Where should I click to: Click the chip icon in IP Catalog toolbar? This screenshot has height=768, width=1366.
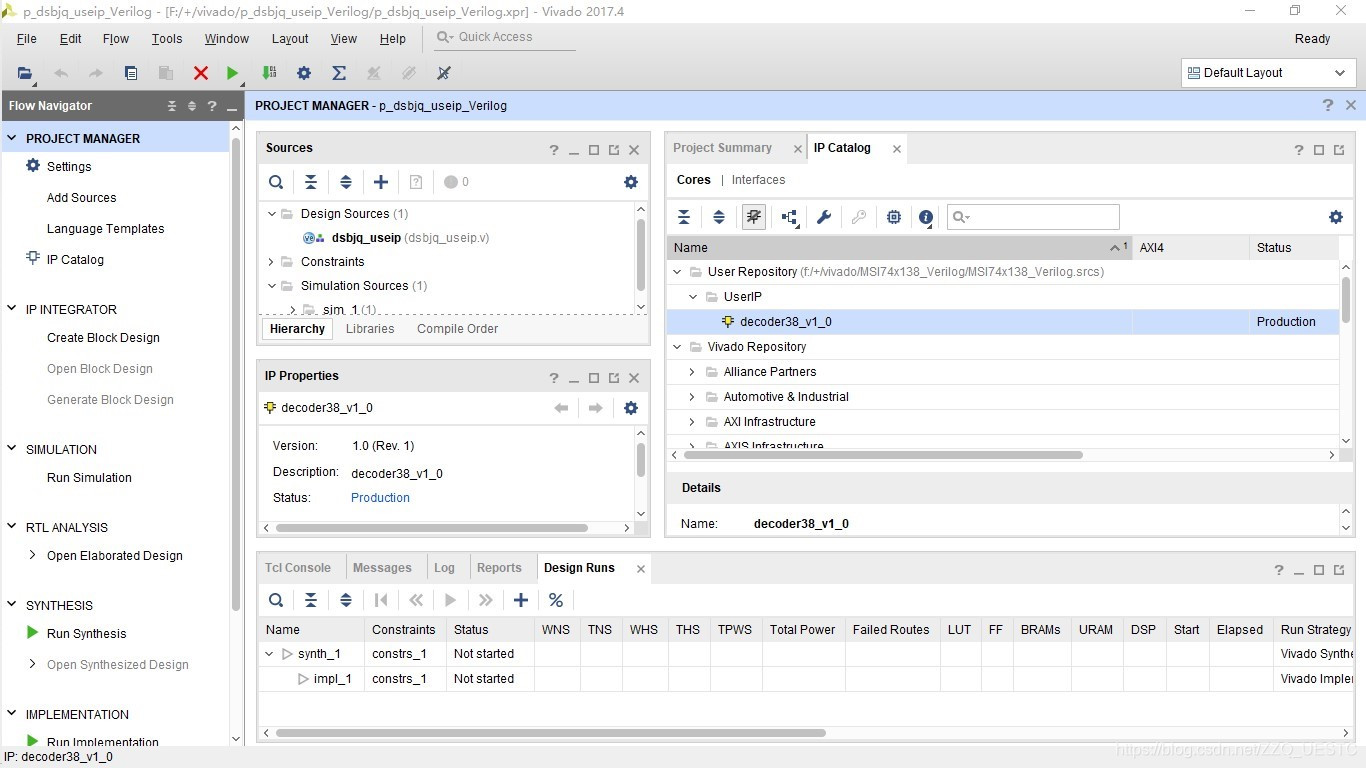click(x=894, y=217)
